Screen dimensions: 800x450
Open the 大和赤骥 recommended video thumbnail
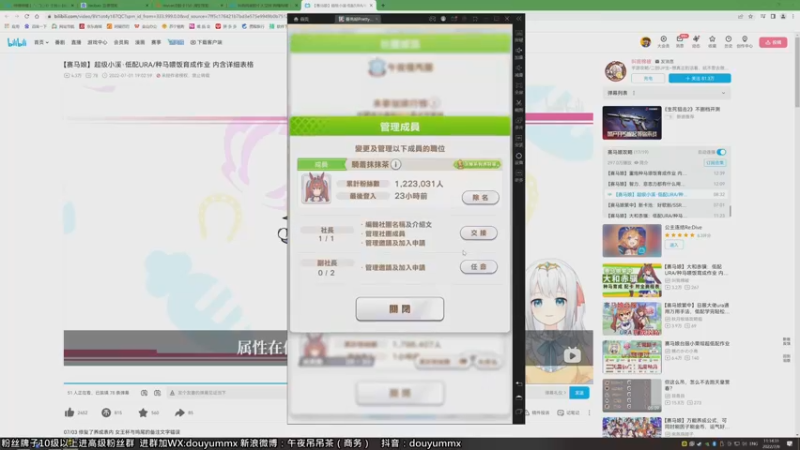pyautogui.click(x=632, y=280)
